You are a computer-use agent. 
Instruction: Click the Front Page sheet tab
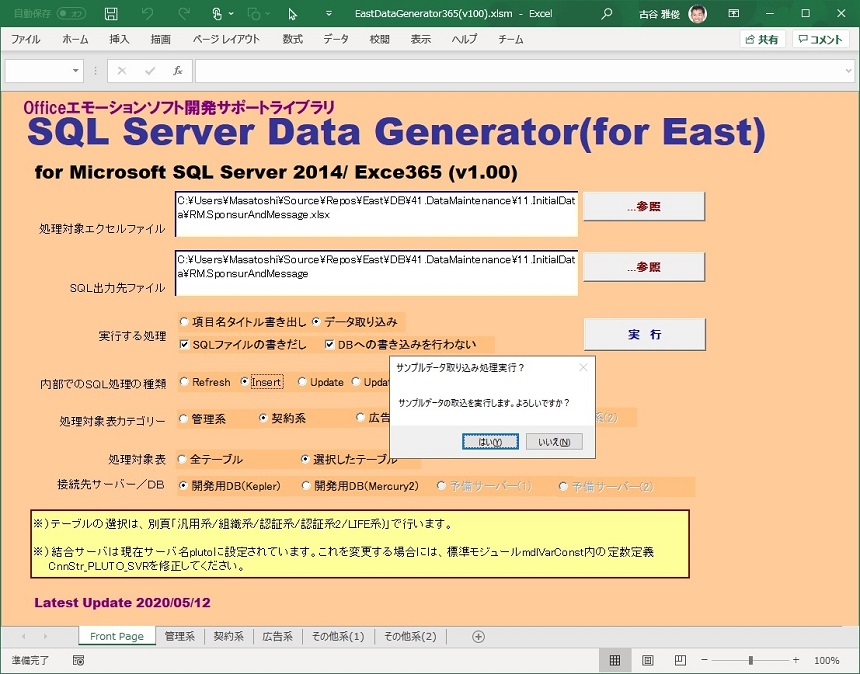[117, 636]
